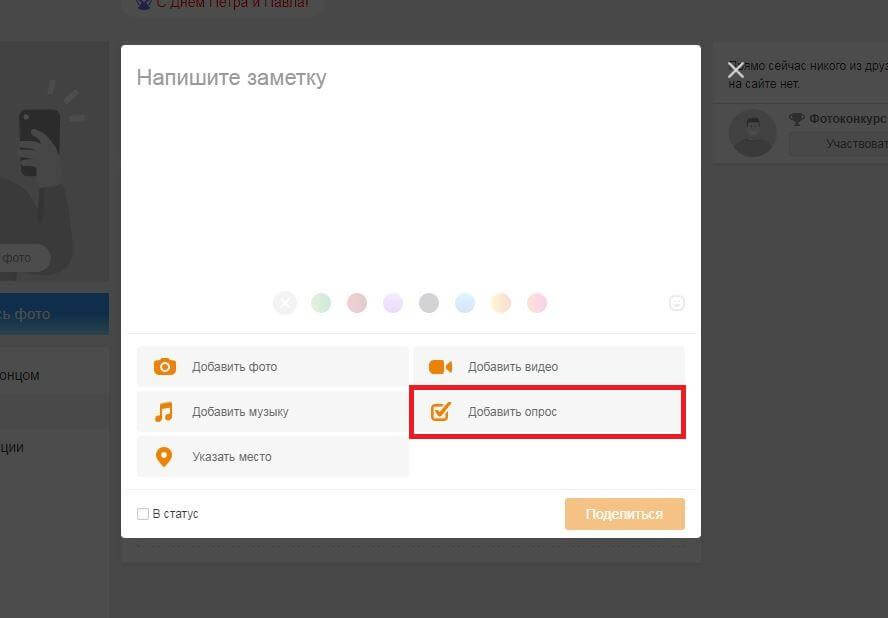Open the emoji smiley picker

pyautogui.click(x=677, y=303)
